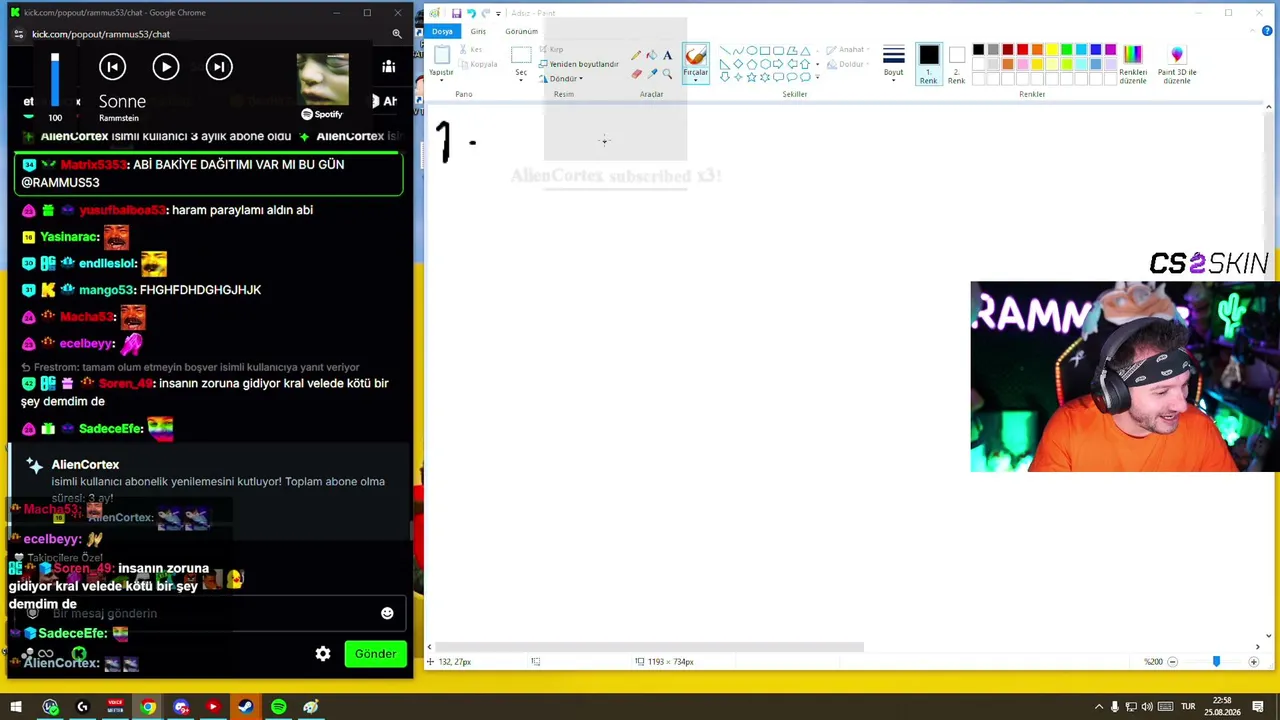The height and width of the screenshot is (720, 1280).
Task: Click the Seç selection rectangle icon
Action: point(521,55)
